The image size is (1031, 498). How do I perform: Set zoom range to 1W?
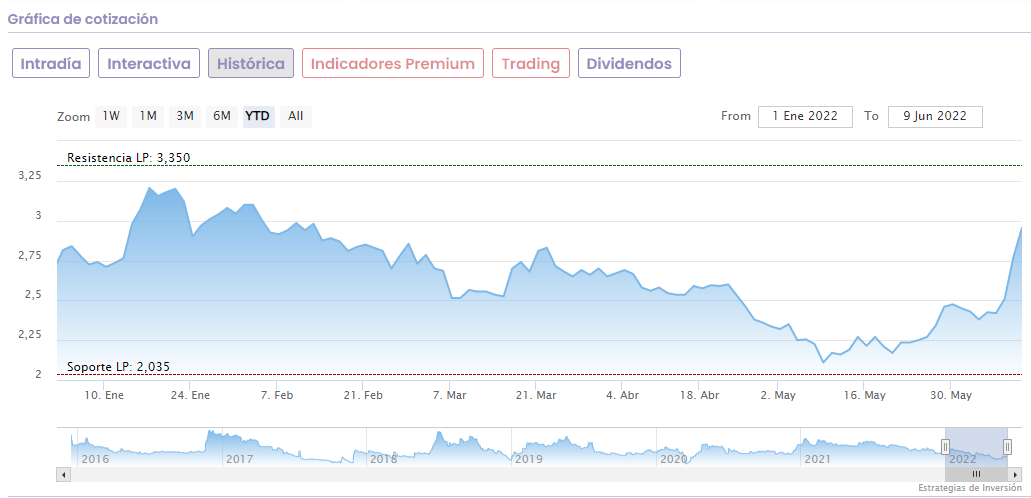pyautogui.click(x=111, y=116)
